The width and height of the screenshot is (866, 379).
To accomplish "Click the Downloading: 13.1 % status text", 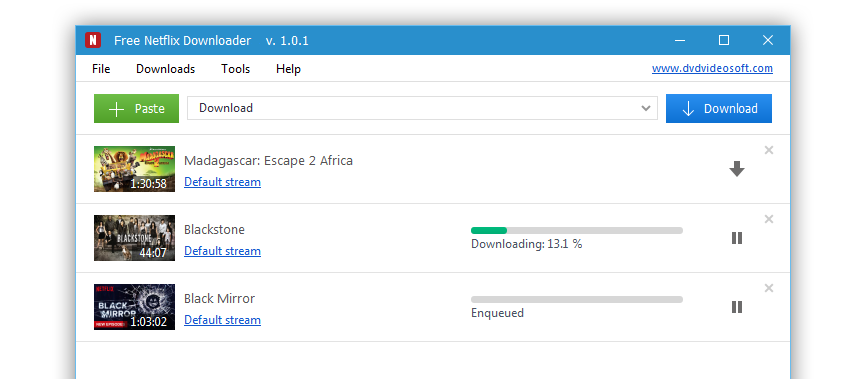I will [x=526, y=244].
